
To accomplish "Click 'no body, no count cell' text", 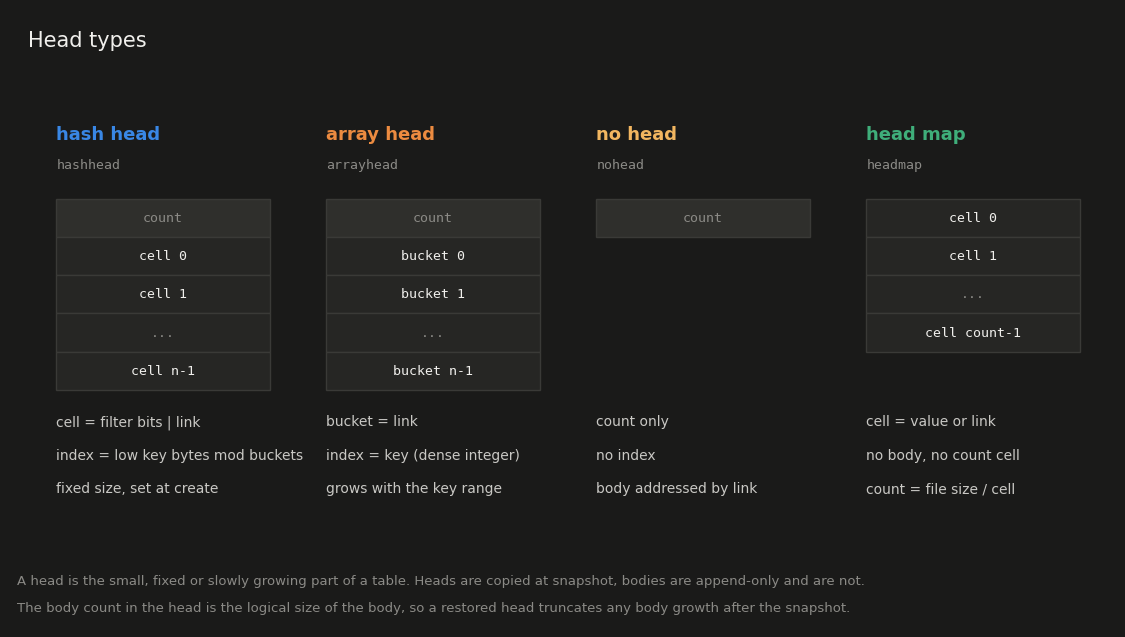I will 943,456.
